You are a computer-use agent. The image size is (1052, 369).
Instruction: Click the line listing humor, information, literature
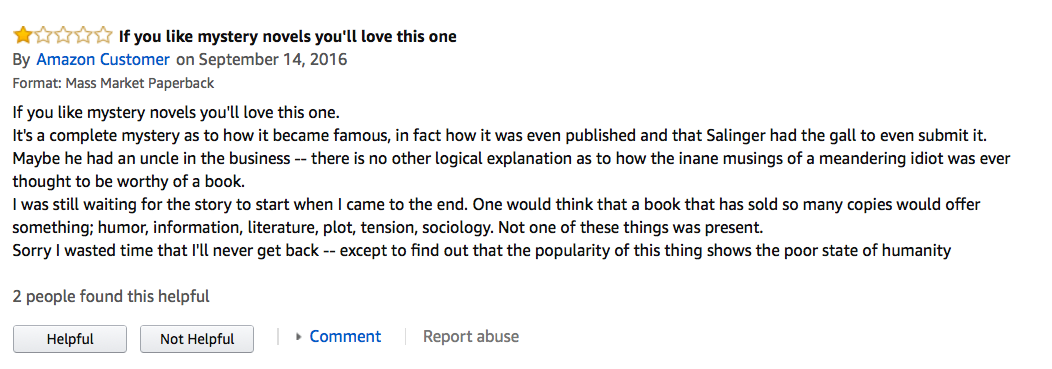tap(388, 228)
